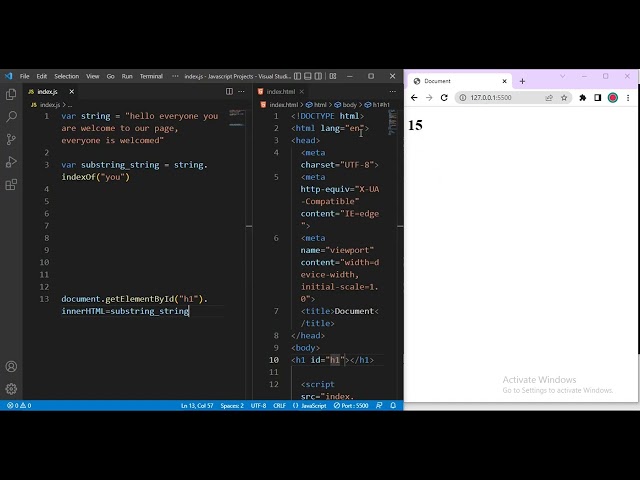Viewport: 640px width, 480px height.
Task: Change line ending via CRLF
Action: tap(280, 406)
